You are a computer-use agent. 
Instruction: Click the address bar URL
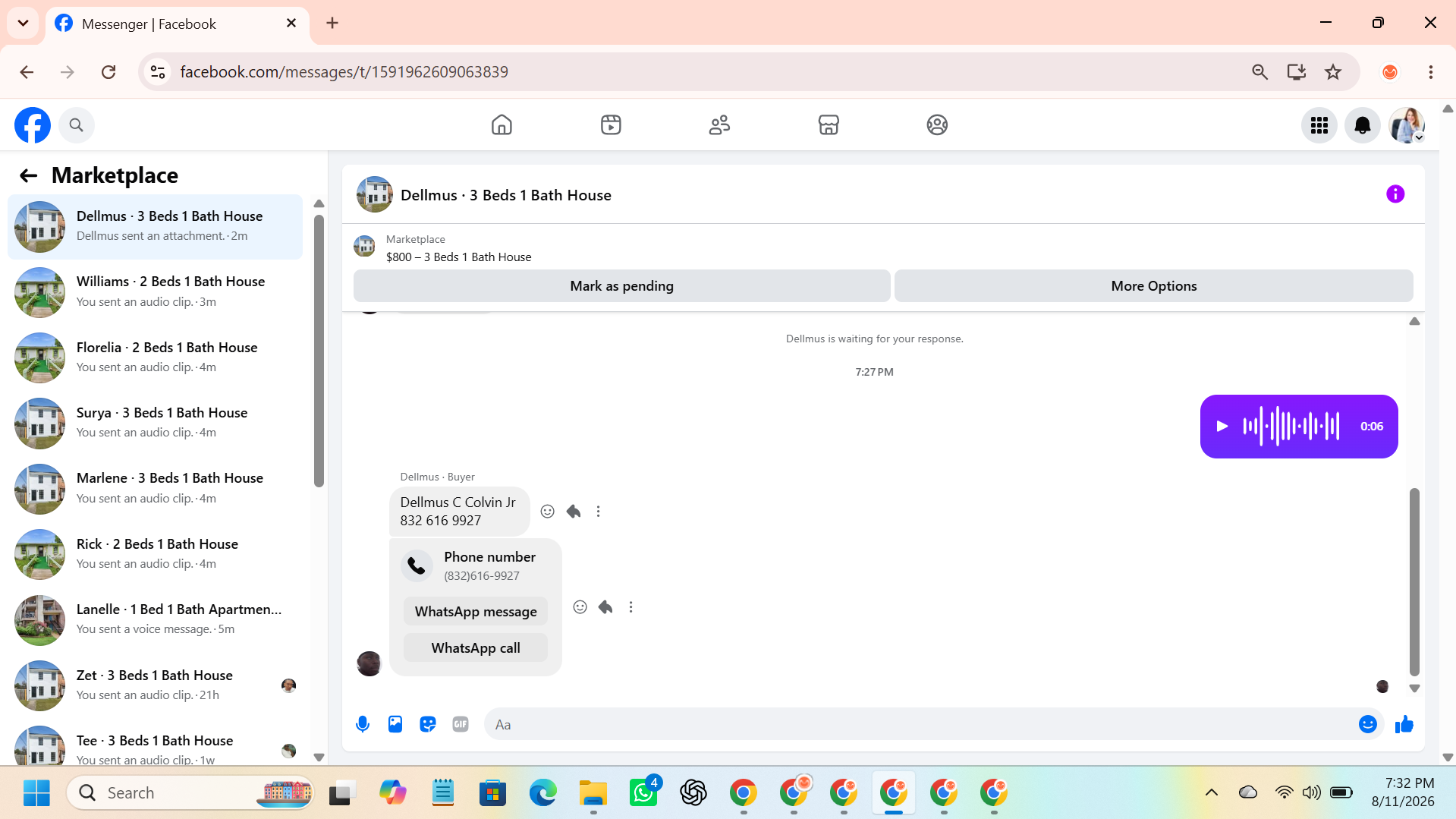tap(344, 72)
